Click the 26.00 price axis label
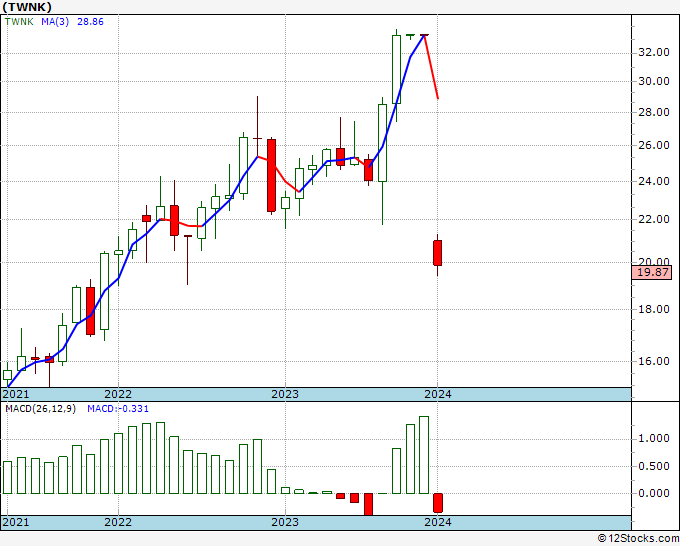 [x=654, y=145]
